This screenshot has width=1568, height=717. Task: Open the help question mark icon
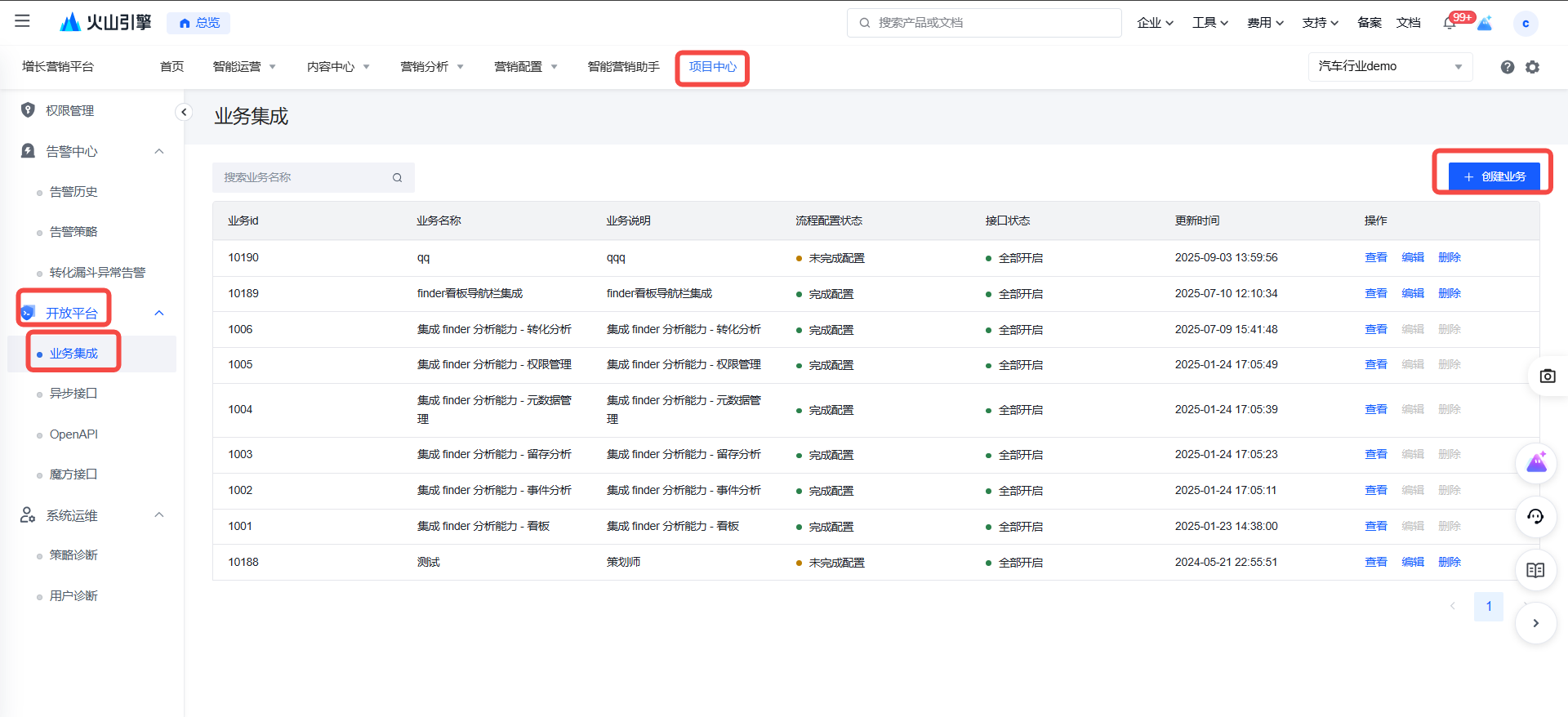coord(1507,67)
